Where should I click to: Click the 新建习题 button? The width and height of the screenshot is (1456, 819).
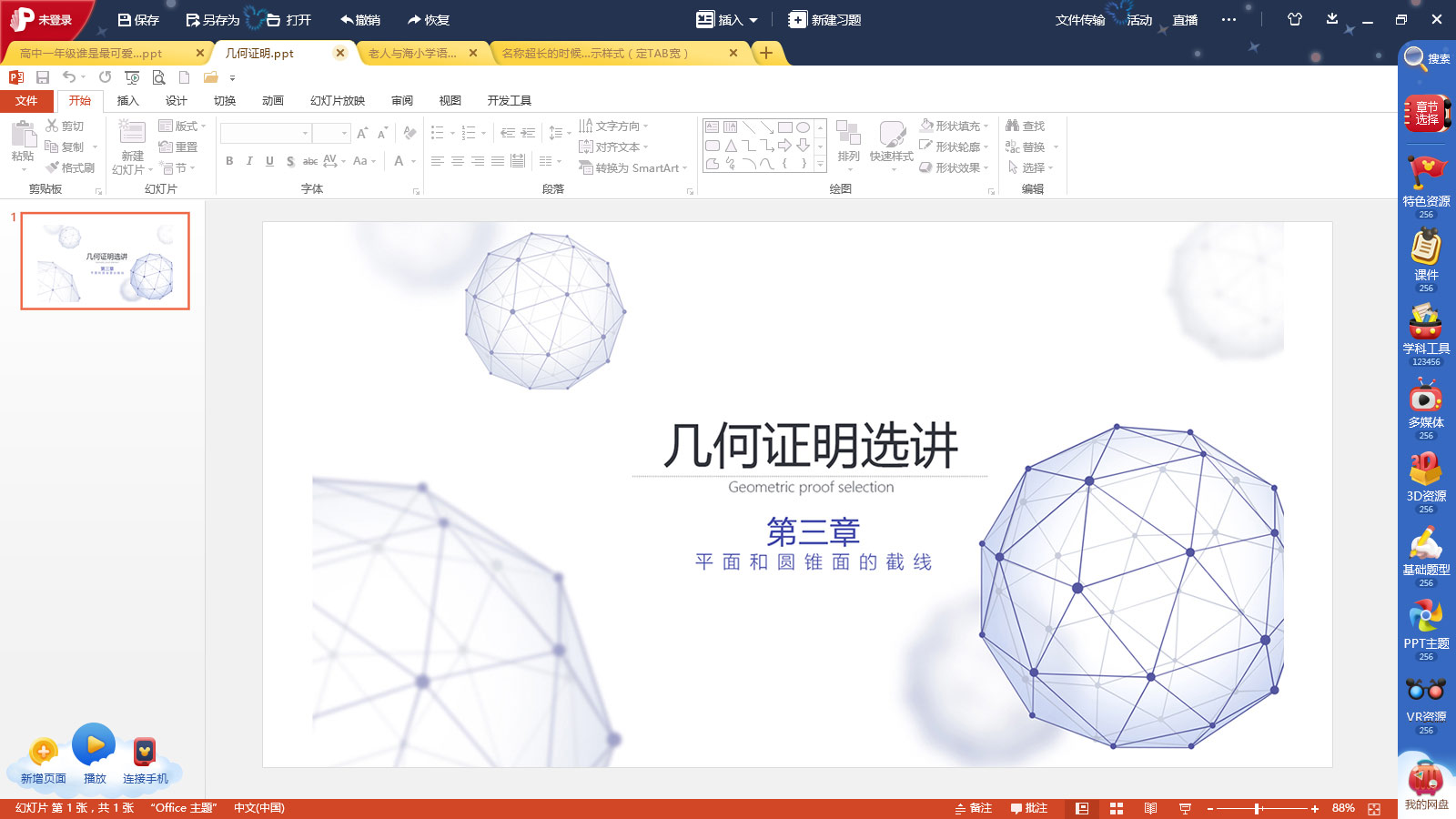[x=824, y=20]
